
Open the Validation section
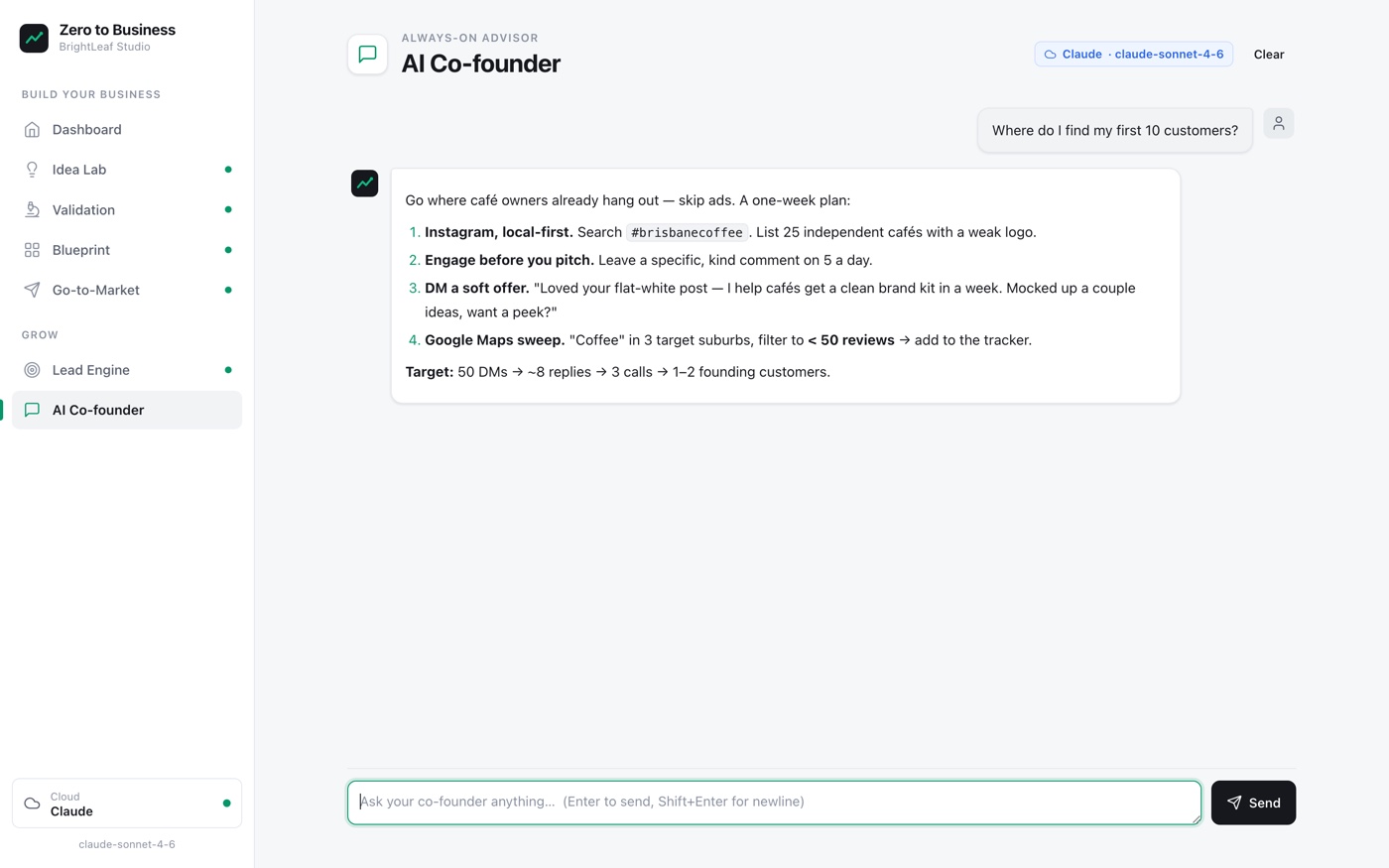[x=127, y=210]
